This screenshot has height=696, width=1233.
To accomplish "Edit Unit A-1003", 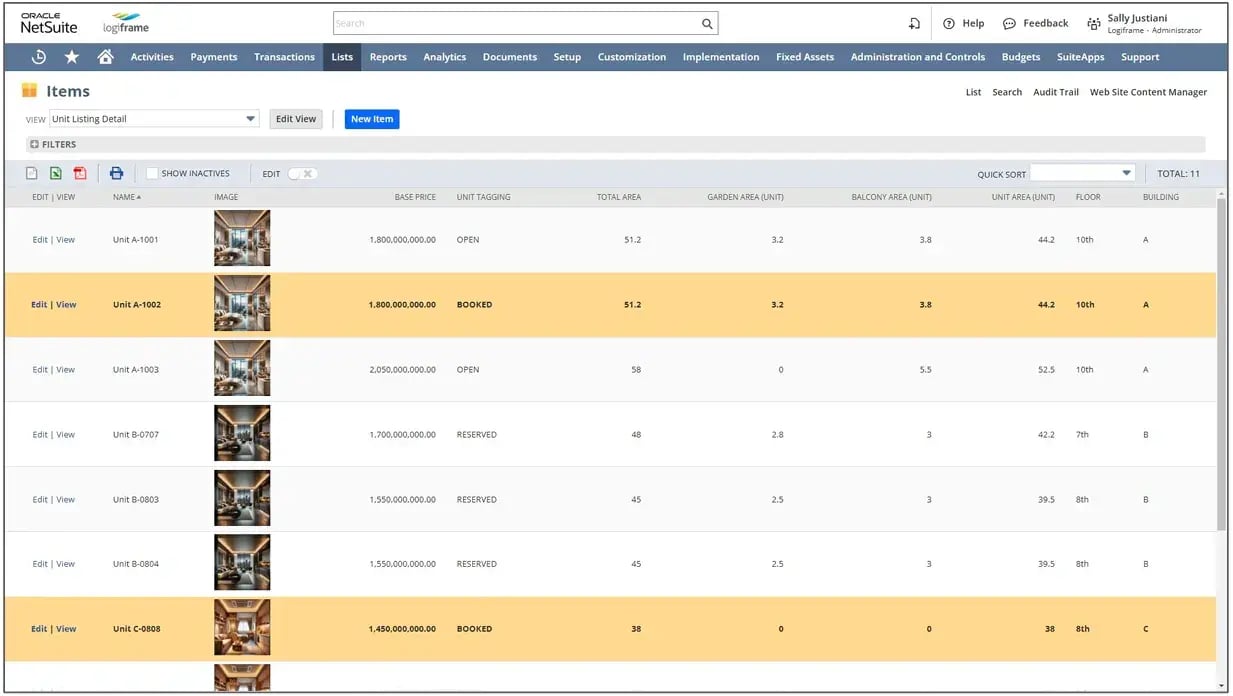I will (x=39, y=370).
